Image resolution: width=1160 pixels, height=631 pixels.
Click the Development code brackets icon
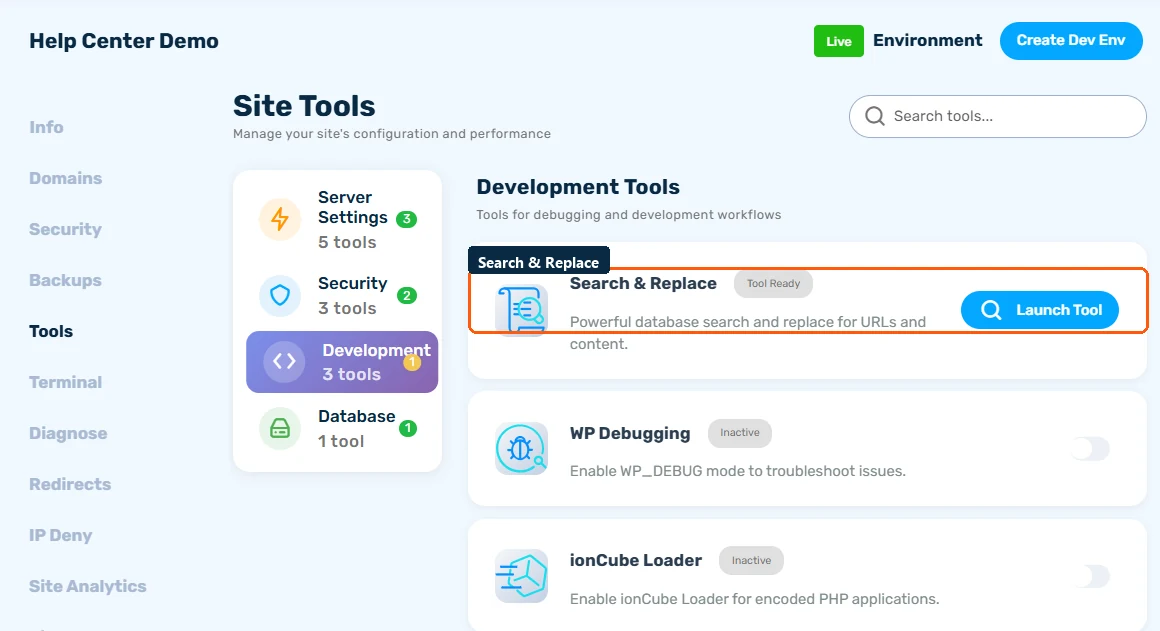(284, 362)
